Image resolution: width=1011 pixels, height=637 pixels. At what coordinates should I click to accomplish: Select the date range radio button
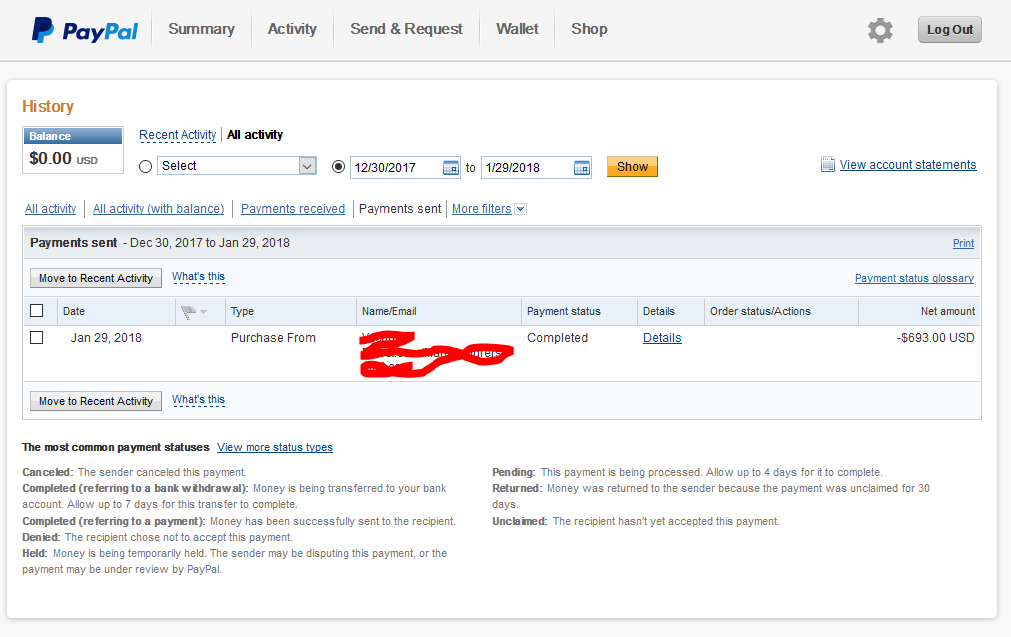(339, 166)
